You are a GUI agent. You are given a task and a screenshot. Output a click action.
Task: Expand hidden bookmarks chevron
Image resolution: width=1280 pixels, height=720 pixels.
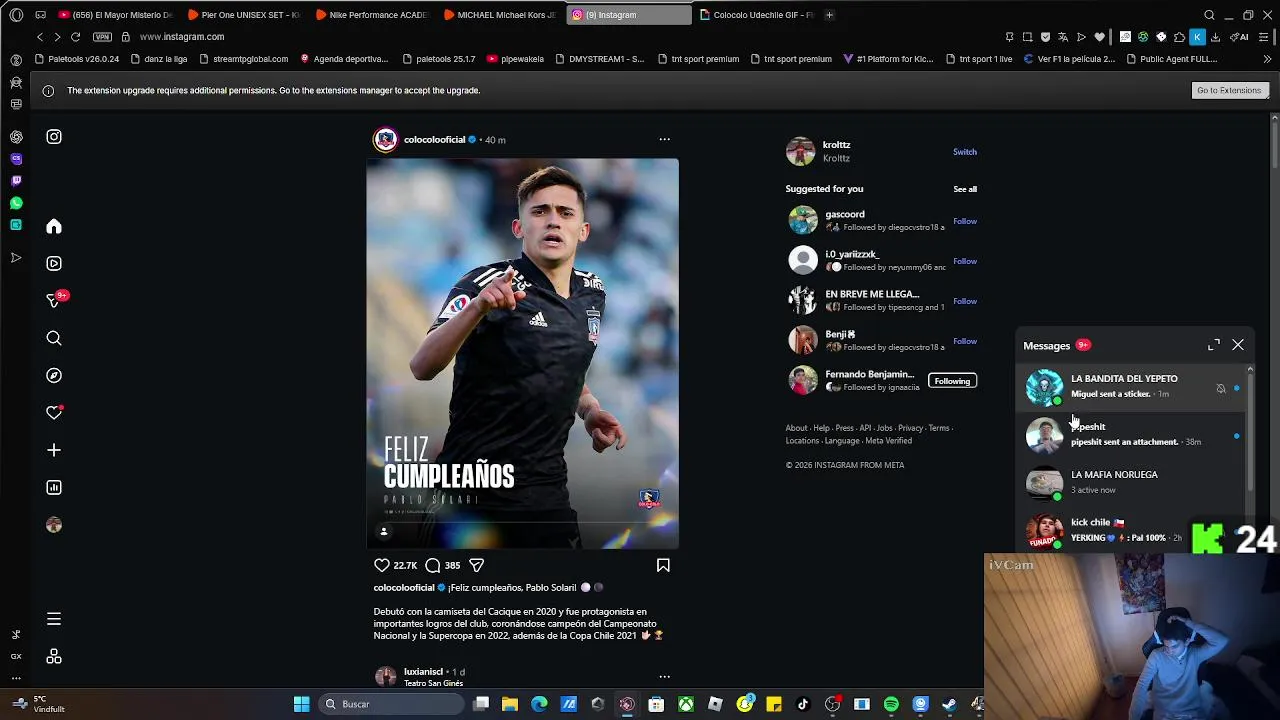click(1268, 59)
